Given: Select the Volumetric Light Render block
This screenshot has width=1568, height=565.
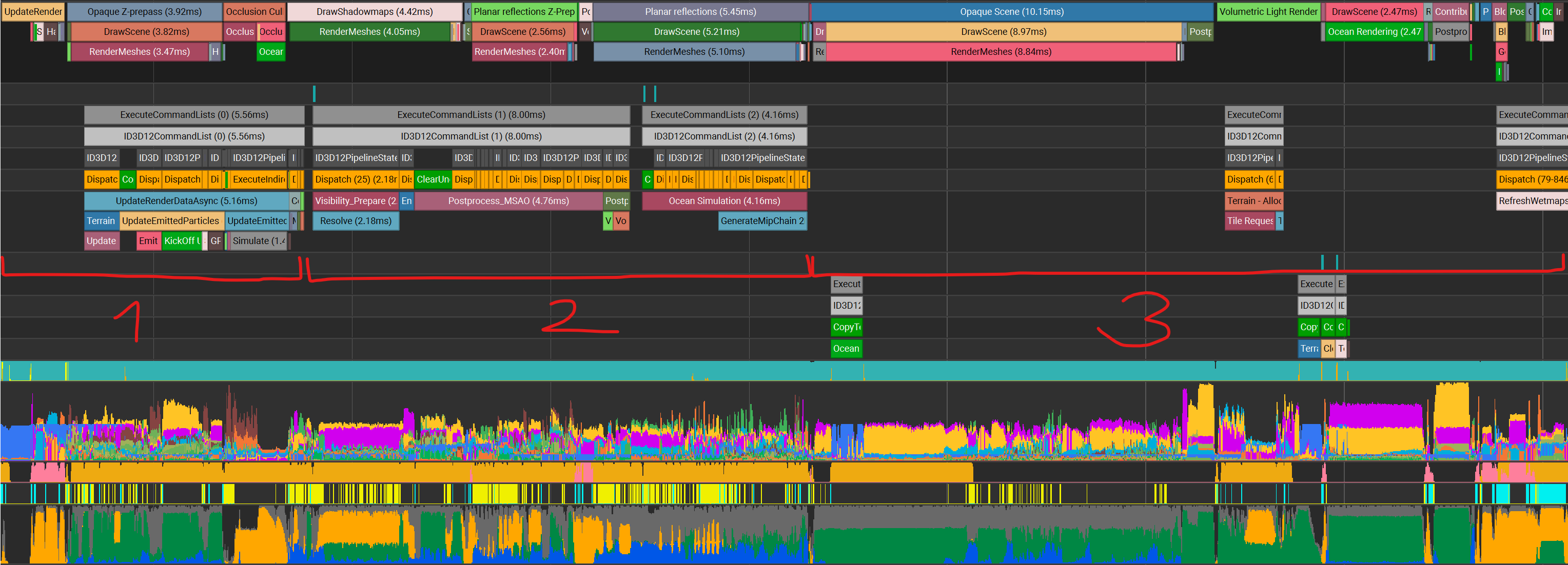Looking at the screenshot, I should [x=1268, y=12].
